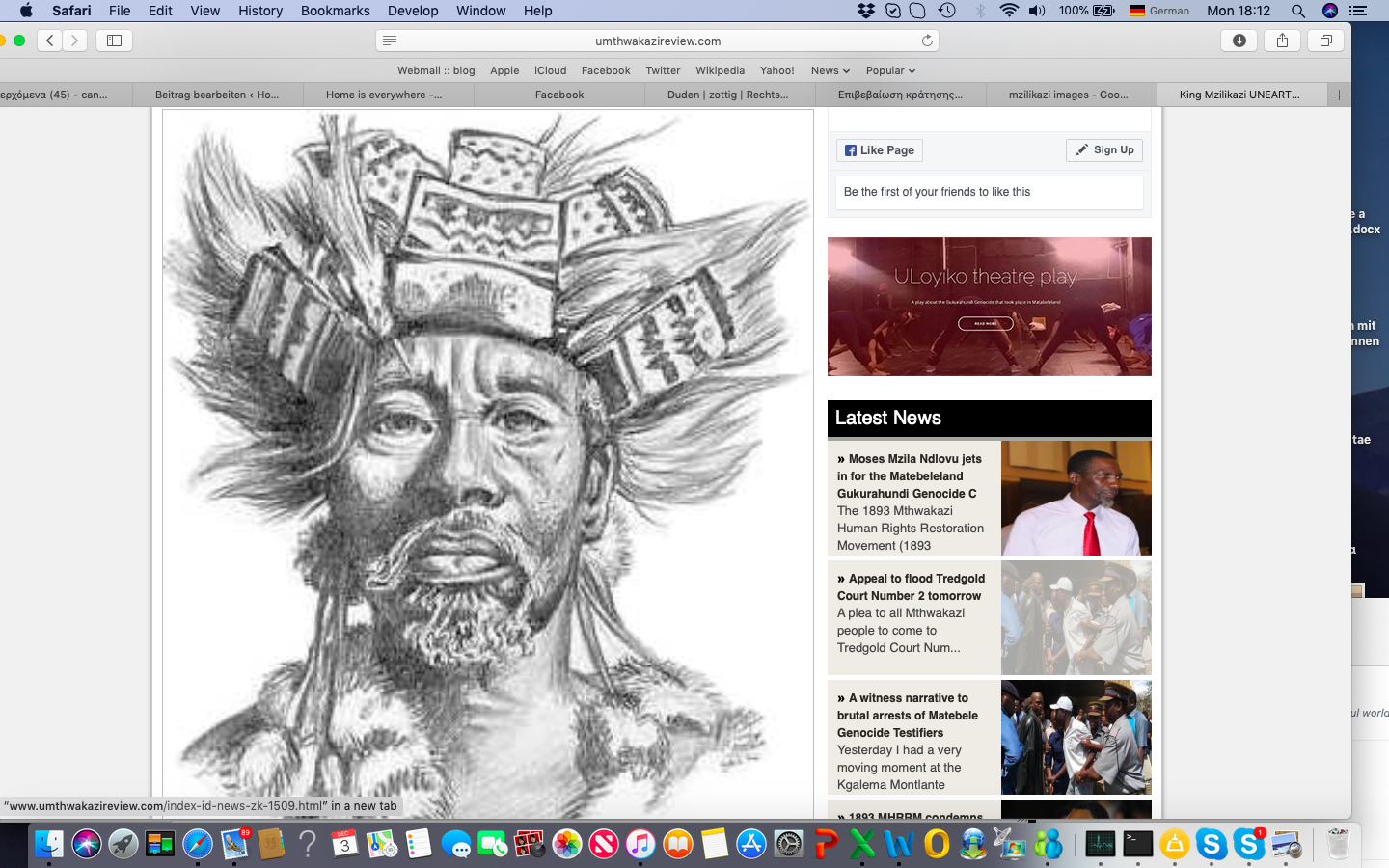
Task: Launch Maps from the Dock
Action: click(381, 844)
